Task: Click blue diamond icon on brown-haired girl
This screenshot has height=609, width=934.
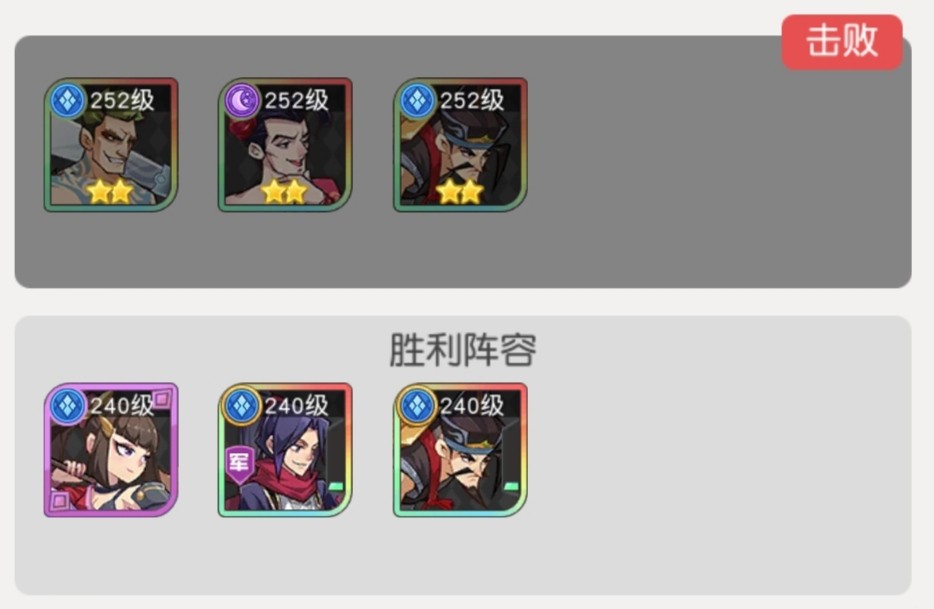Action: point(67,405)
